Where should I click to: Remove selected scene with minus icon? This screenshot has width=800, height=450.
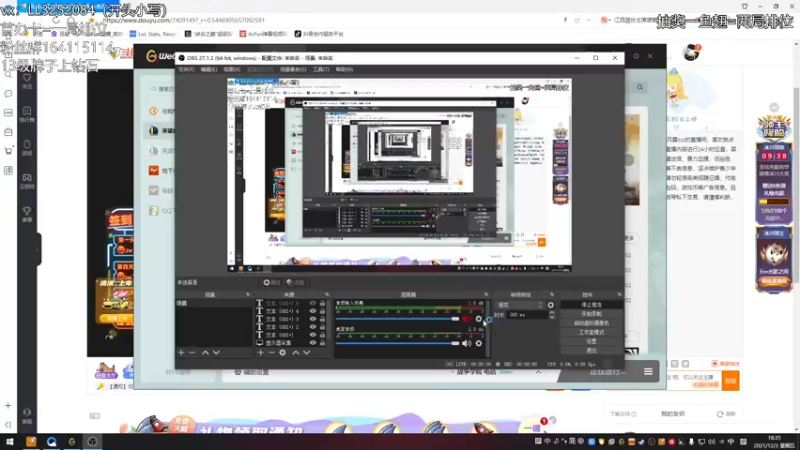coord(192,353)
